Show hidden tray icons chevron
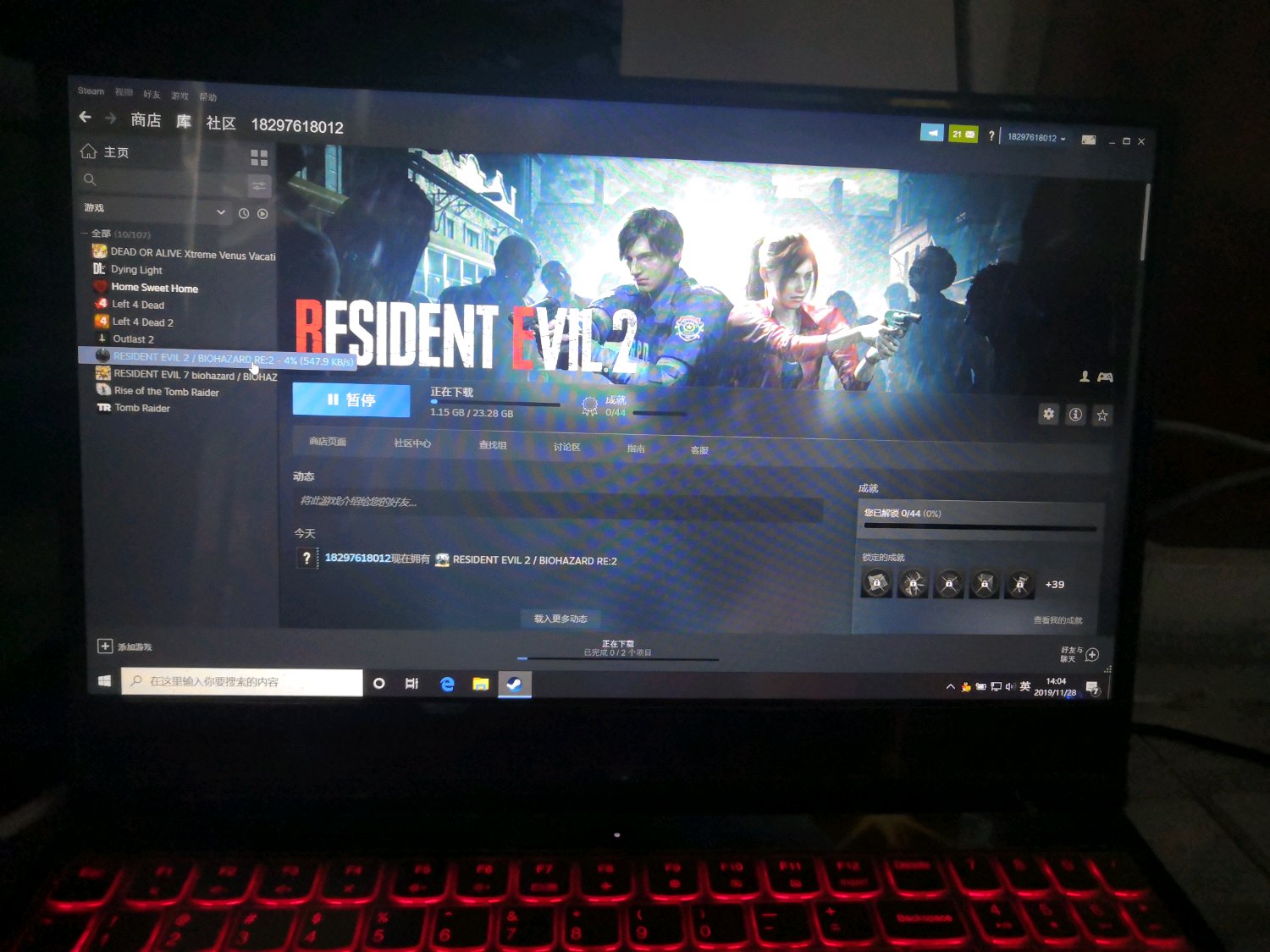Image resolution: width=1270 pixels, height=952 pixels. pos(950,686)
